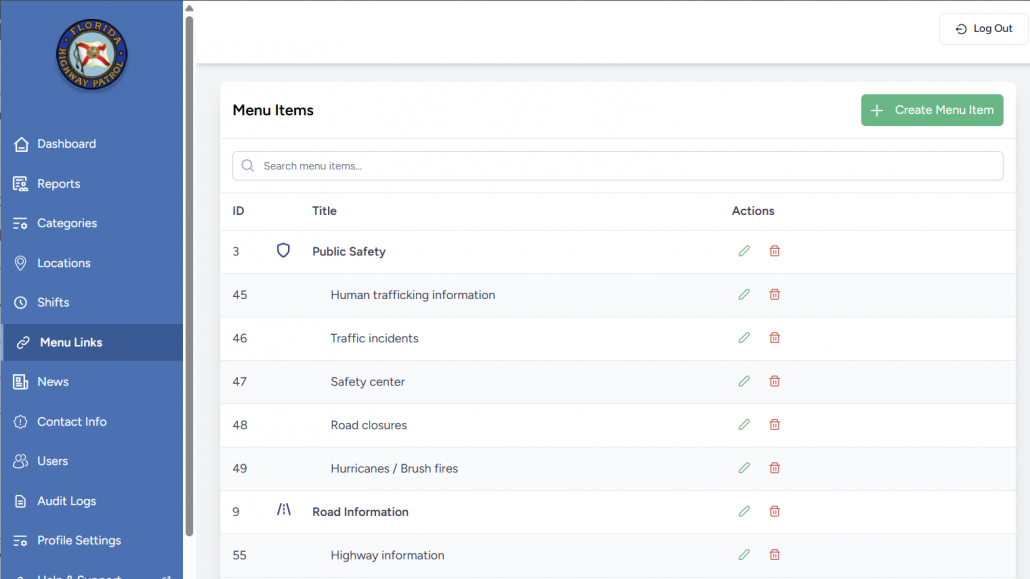Open Categories from the sidebar
The height and width of the screenshot is (579, 1030).
[x=67, y=223]
